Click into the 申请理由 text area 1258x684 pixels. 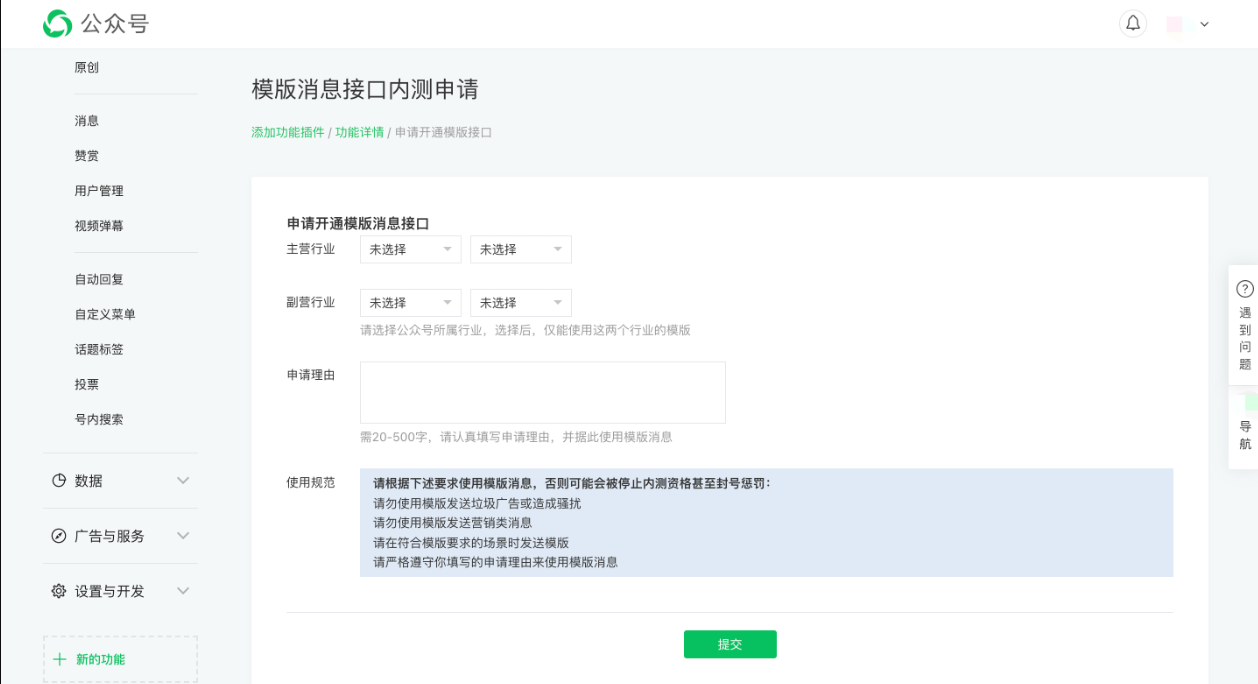pyautogui.click(x=543, y=393)
